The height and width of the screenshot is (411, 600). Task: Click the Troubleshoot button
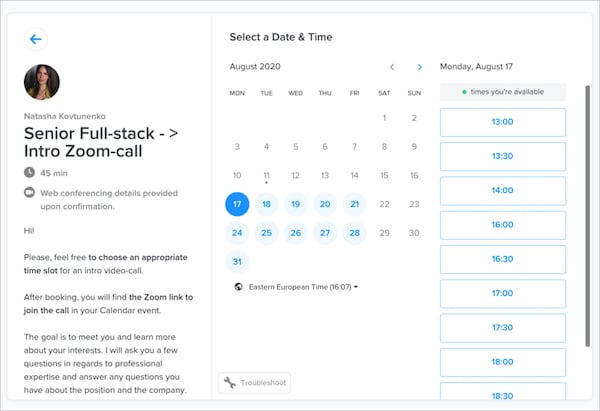254,382
